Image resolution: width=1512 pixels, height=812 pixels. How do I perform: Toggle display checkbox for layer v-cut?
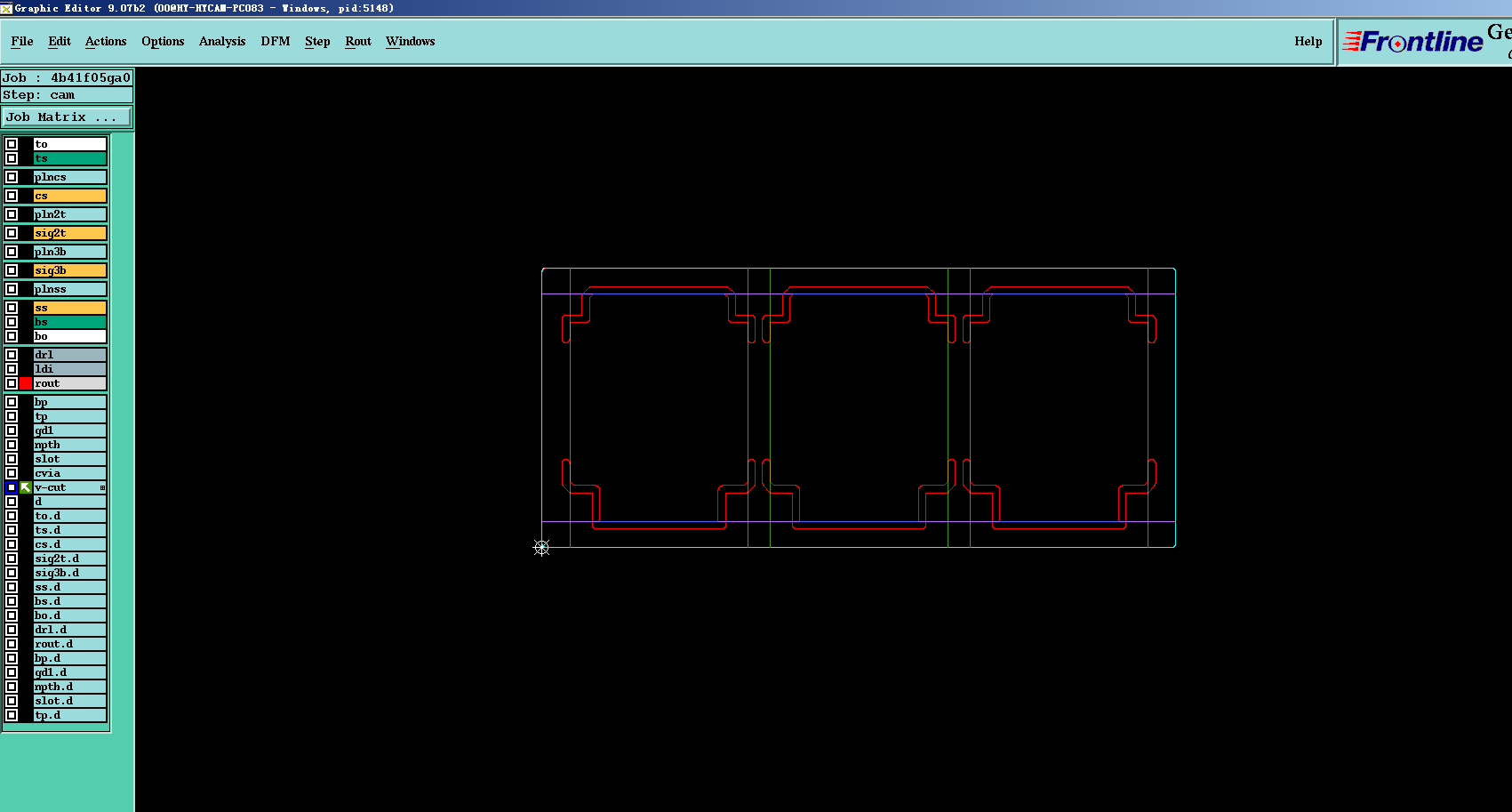[x=12, y=487]
